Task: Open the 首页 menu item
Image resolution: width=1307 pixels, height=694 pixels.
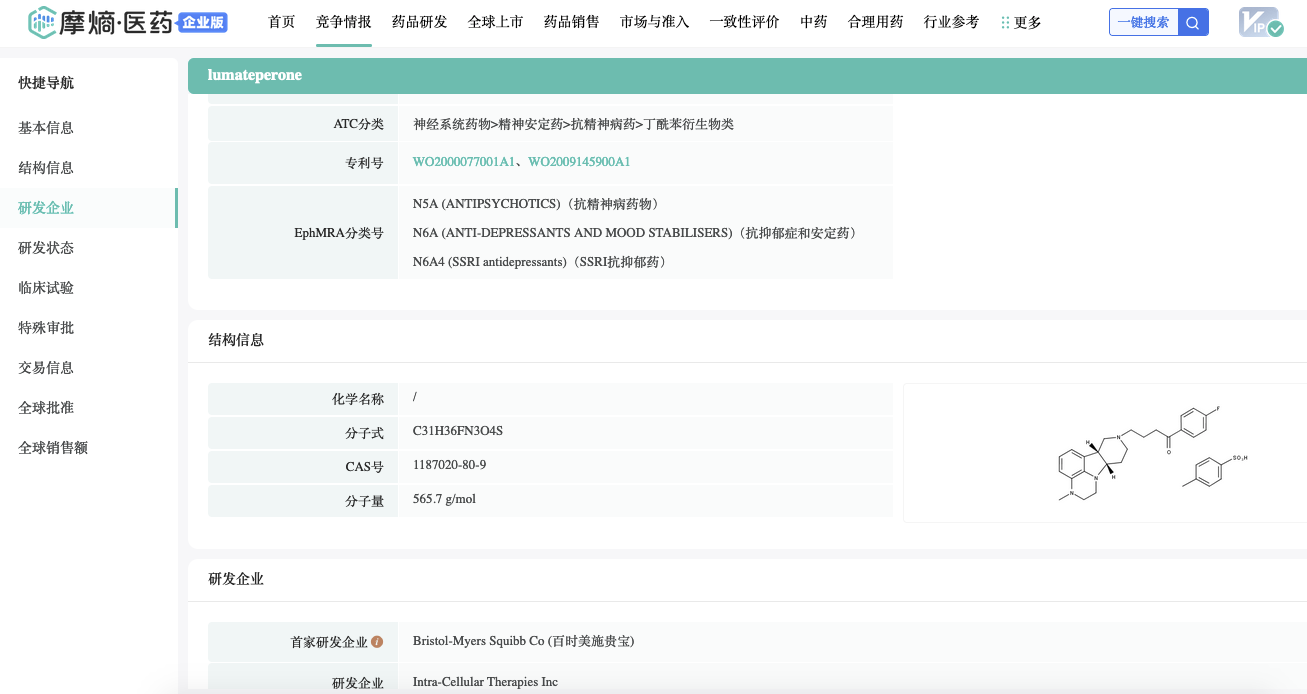Action: (x=282, y=22)
